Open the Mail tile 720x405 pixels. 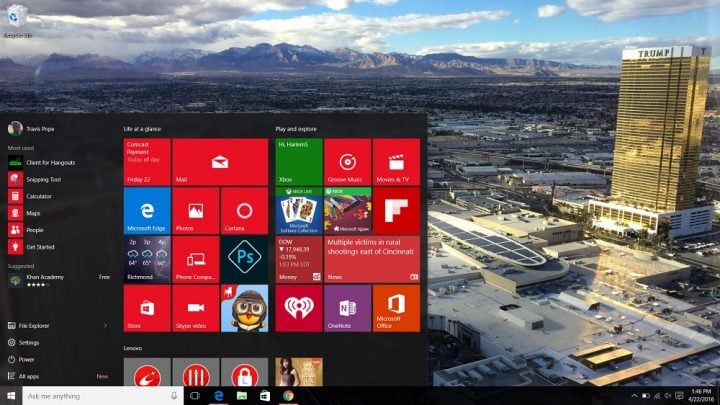(220, 162)
